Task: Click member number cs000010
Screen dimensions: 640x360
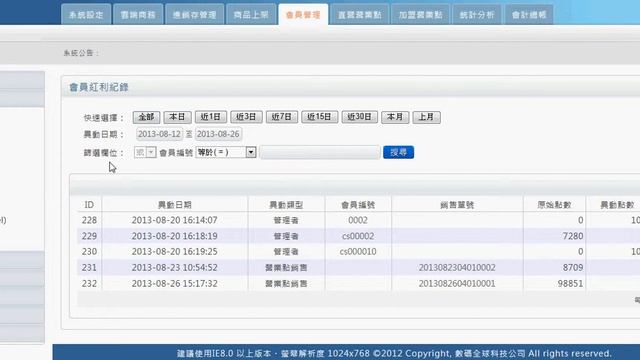Action: 358,252
